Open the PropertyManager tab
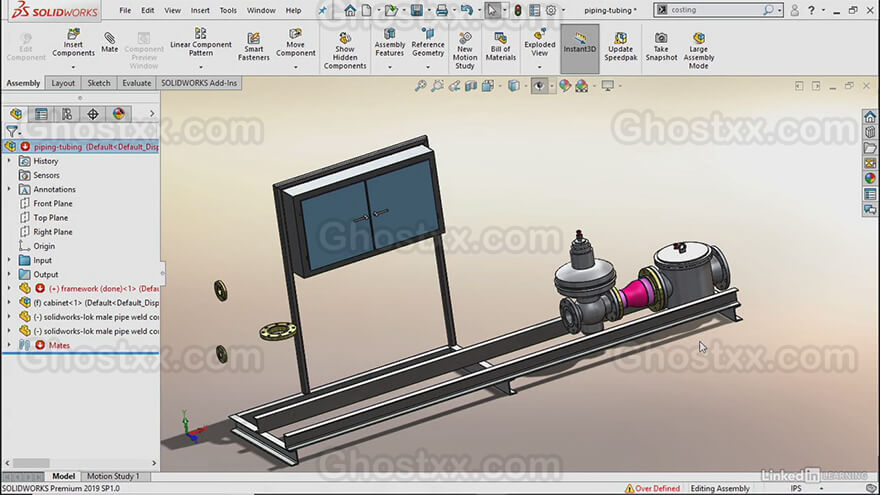Image resolution: width=880 pixels, height=495 pixels. 41,114
